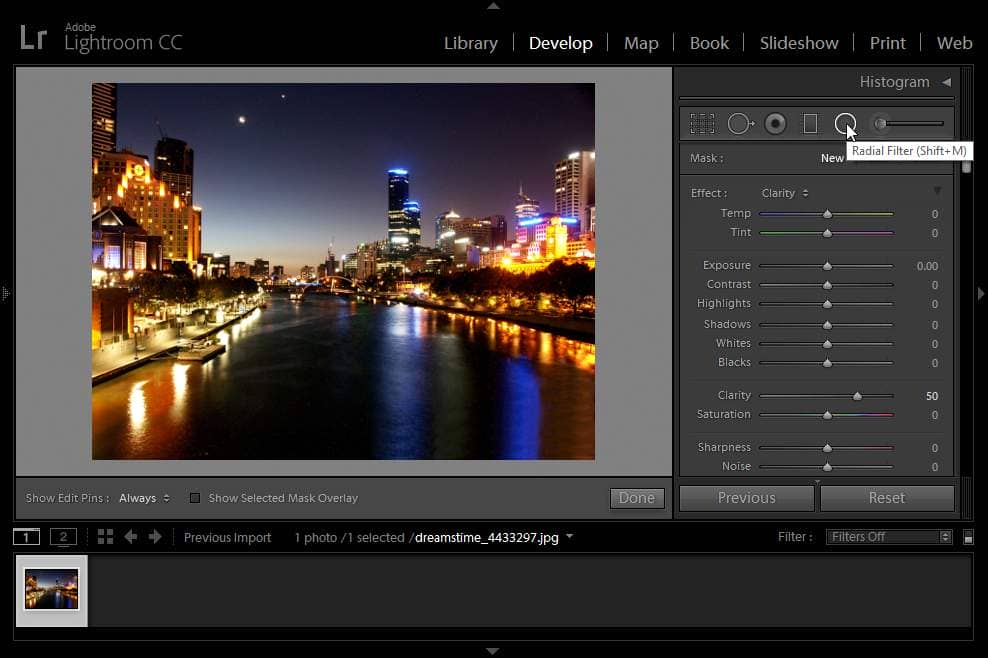Click the Previous Import source label
Screen dimensions: 988x658
click(227, 538)
